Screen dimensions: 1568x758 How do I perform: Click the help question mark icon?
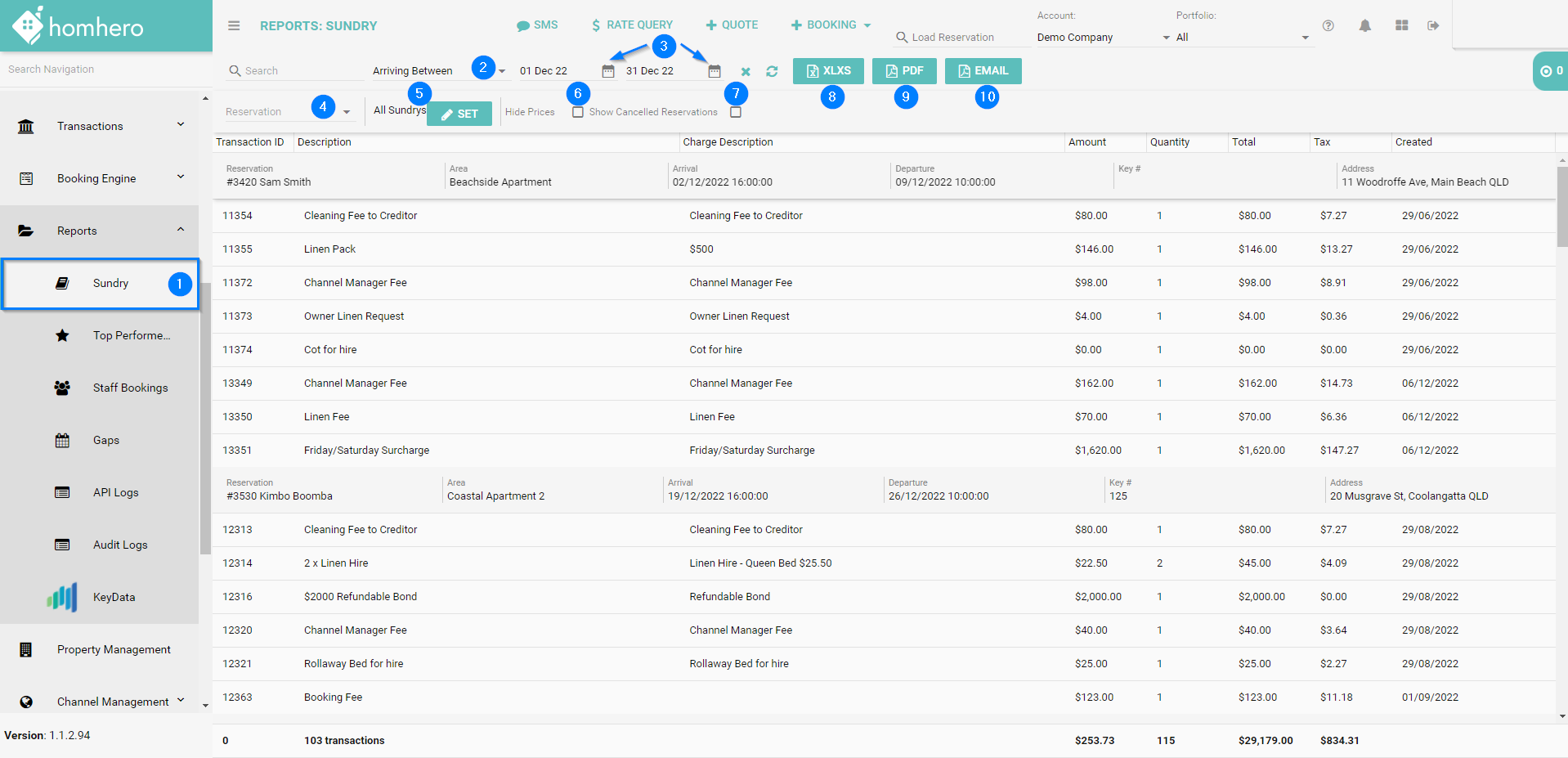[x=1328, y=26]
